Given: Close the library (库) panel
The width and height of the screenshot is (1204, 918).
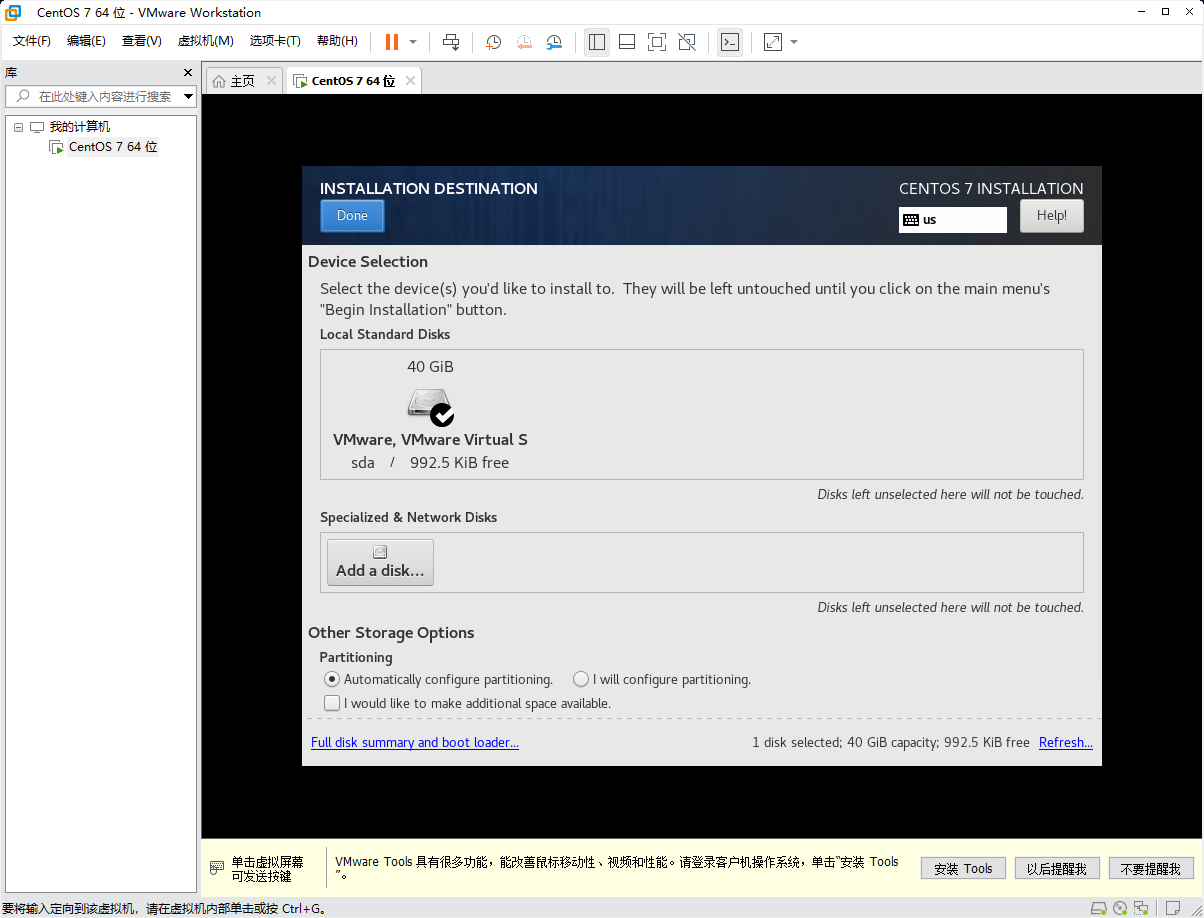Looking at the screenshot, I should (188, 73).
